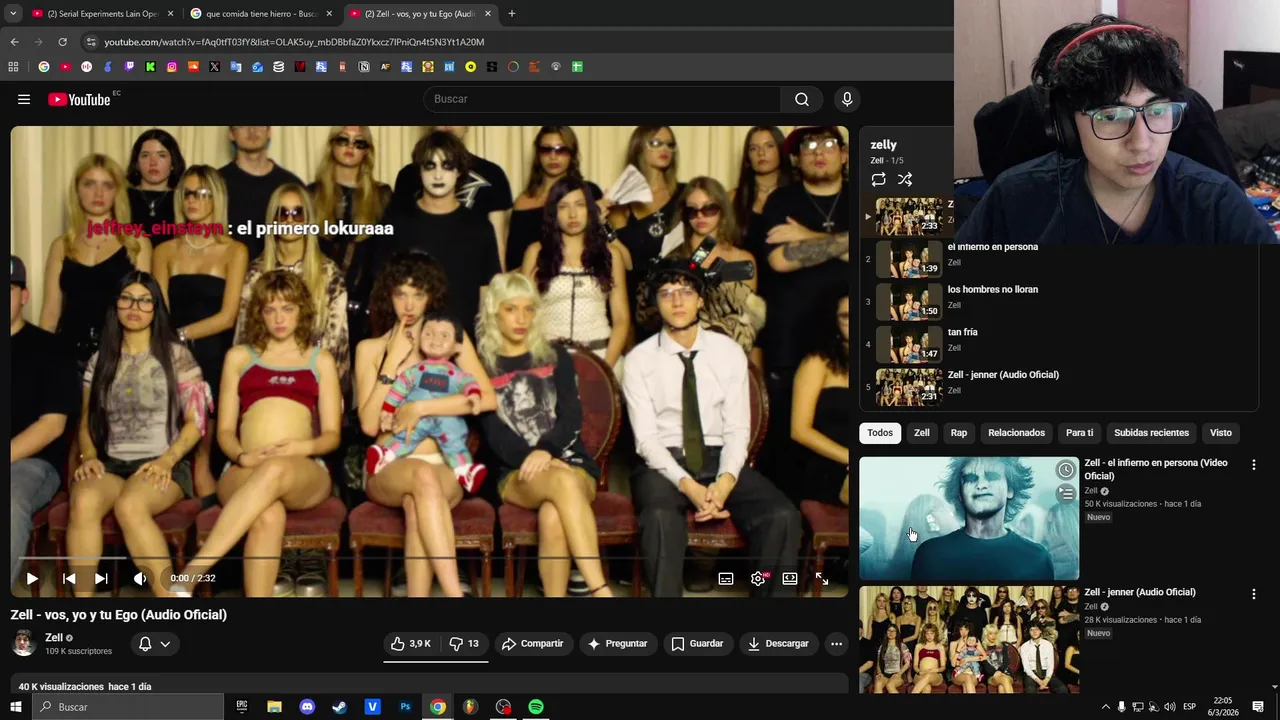This screenshot has height=720, width=1280.
Task: Open recommended el infierno en persona thumbnail
Action: (x=969, y=518)
